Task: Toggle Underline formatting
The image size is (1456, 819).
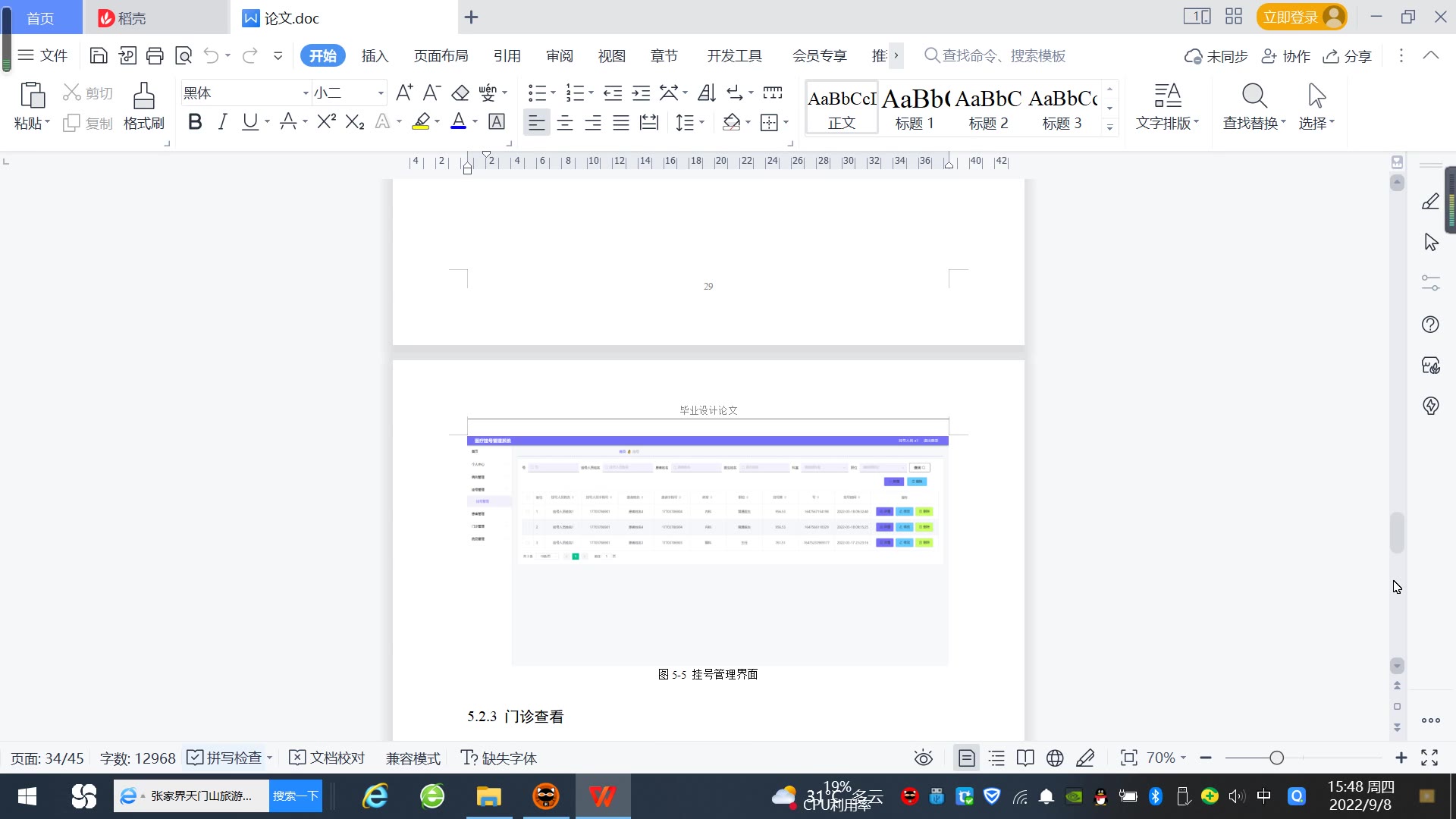Action: click(249, 121)
